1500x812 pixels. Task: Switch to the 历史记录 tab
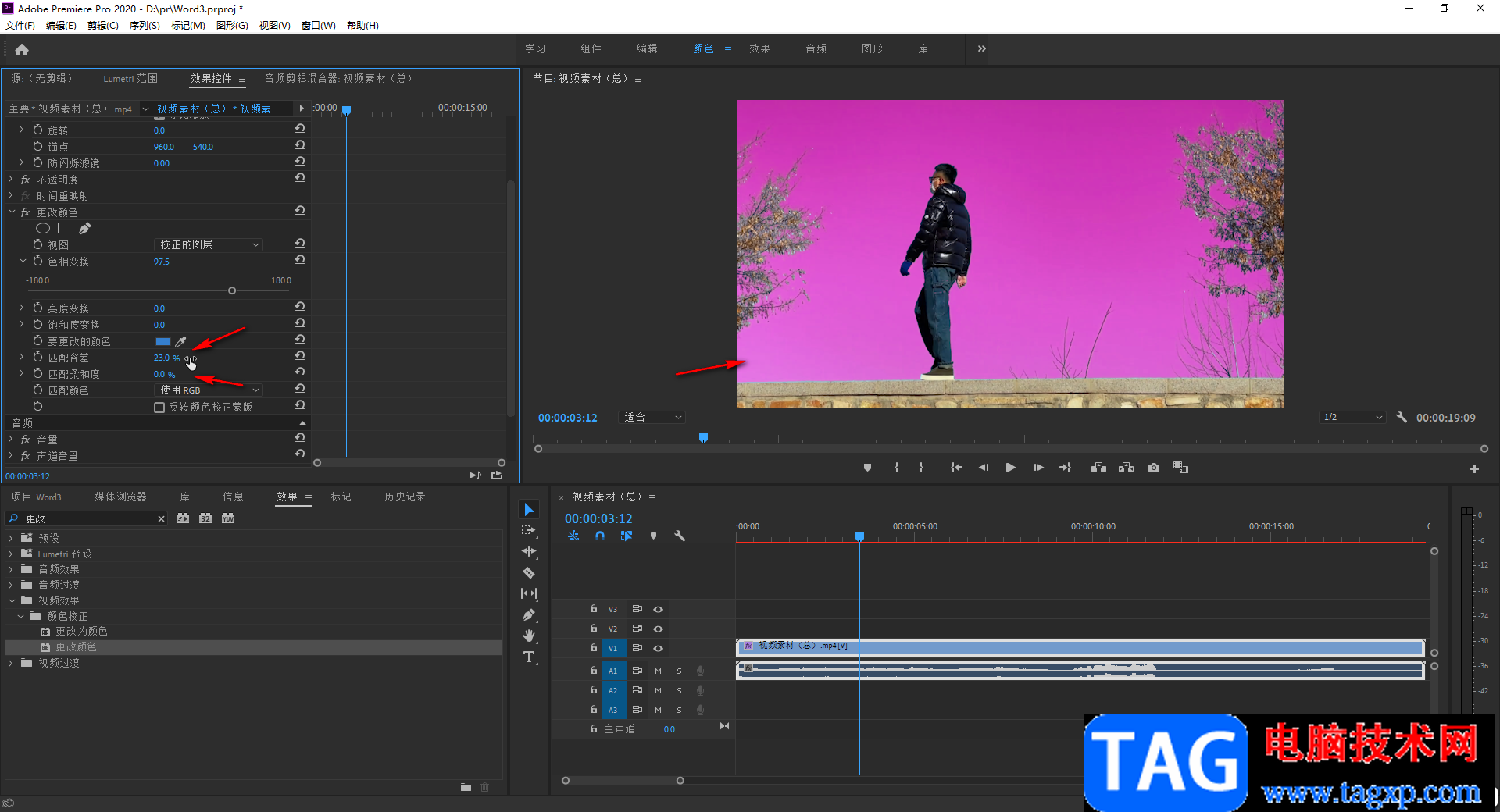point(405,497)
